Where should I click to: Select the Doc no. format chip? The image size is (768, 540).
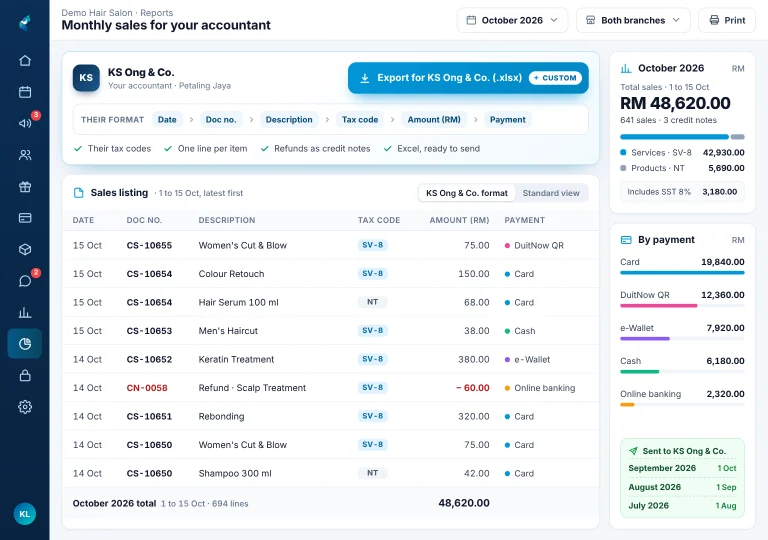coord(221,120)
